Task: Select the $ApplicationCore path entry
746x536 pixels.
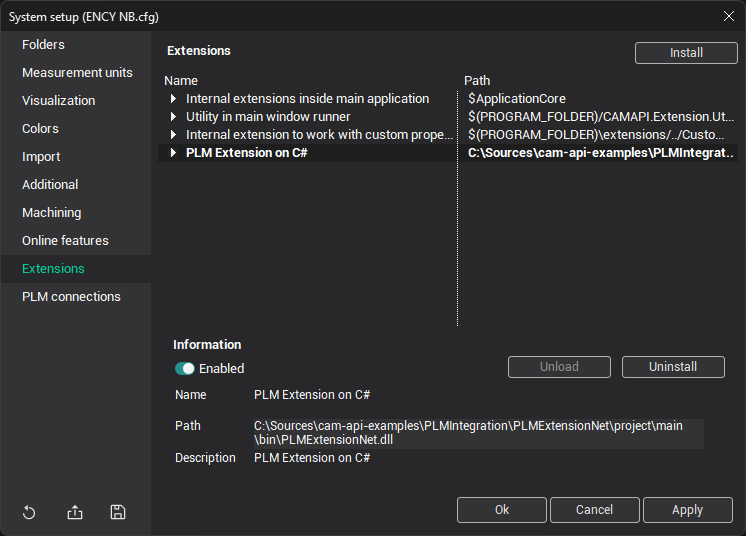Action: pos(517,99)
